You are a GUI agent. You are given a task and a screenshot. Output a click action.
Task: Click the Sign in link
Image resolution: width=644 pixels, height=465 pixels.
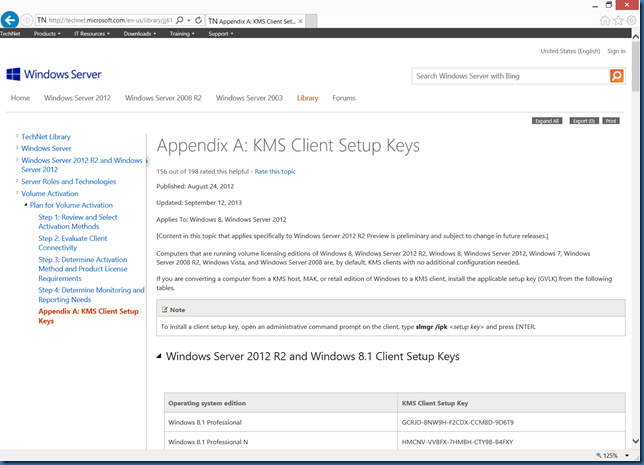point(616,51)
